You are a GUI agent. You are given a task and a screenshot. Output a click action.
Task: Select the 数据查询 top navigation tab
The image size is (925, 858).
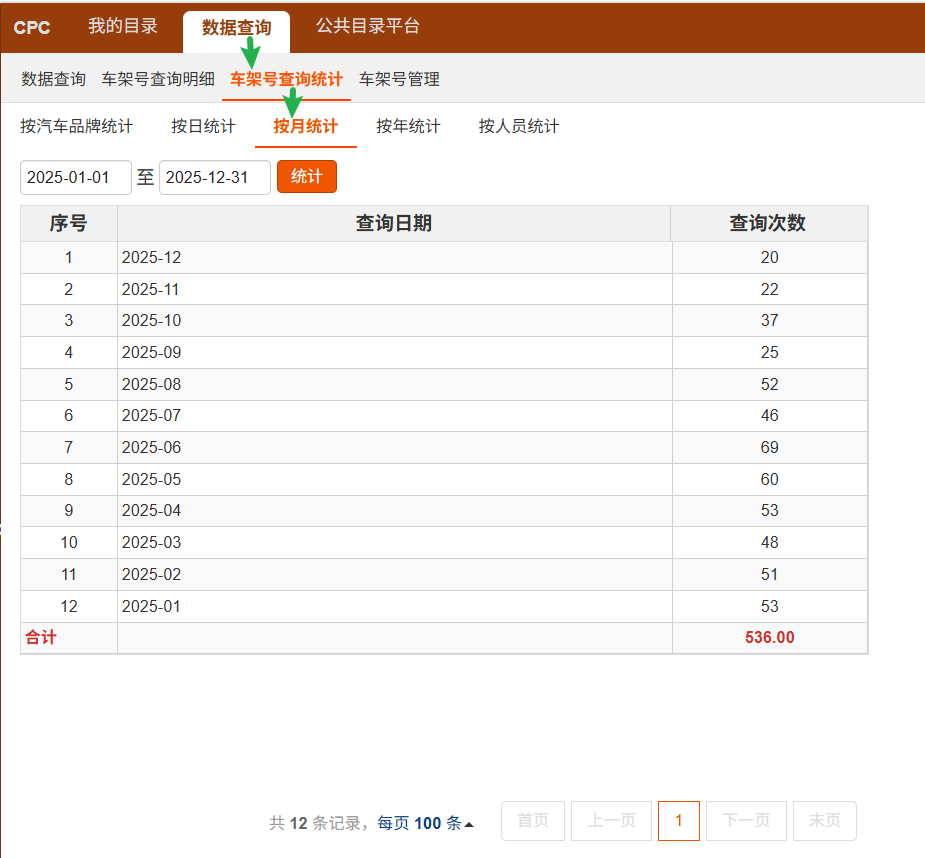[x=236, y=28]
